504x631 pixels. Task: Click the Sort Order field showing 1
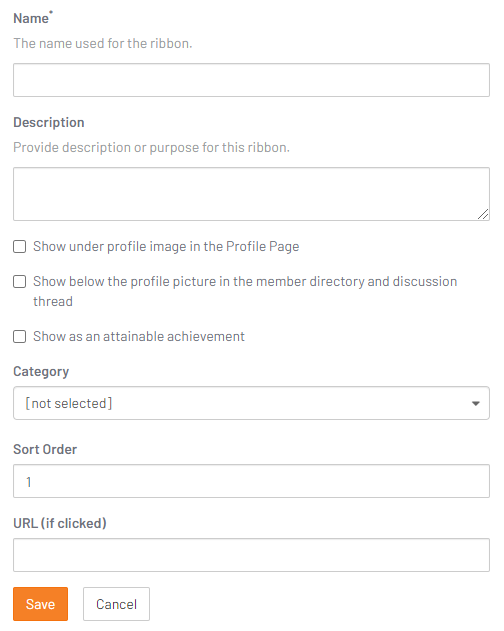click(251, 481)
